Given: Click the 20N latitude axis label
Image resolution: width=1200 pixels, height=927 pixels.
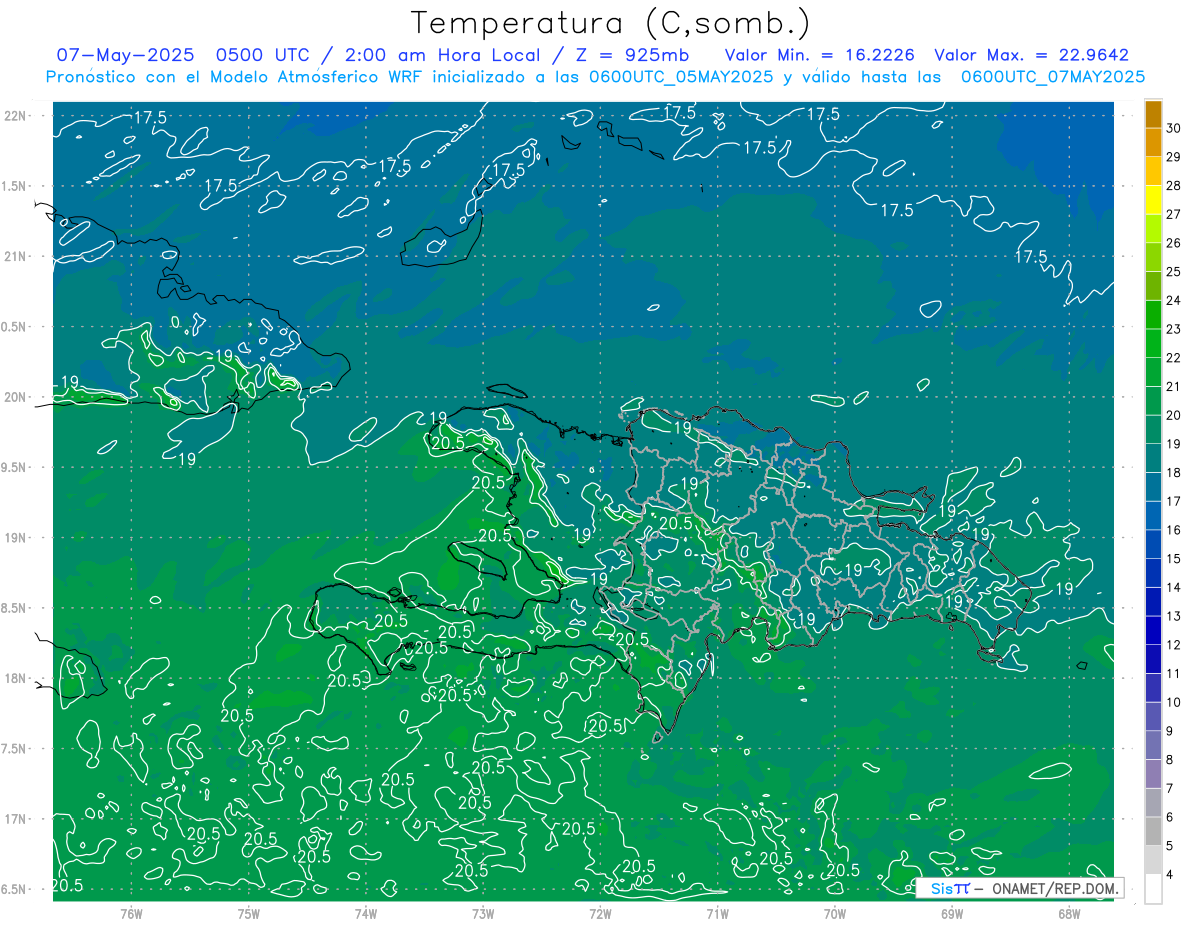Looking at the screenshot, I should (16, 397).
